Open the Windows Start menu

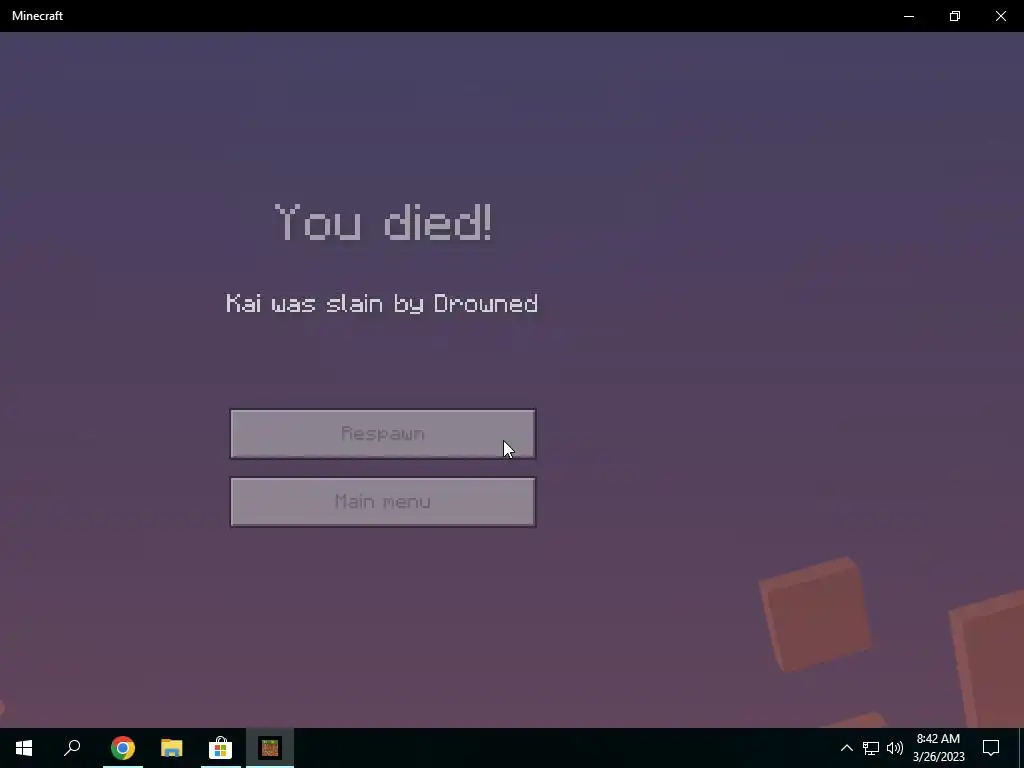[x=24, y=748]
